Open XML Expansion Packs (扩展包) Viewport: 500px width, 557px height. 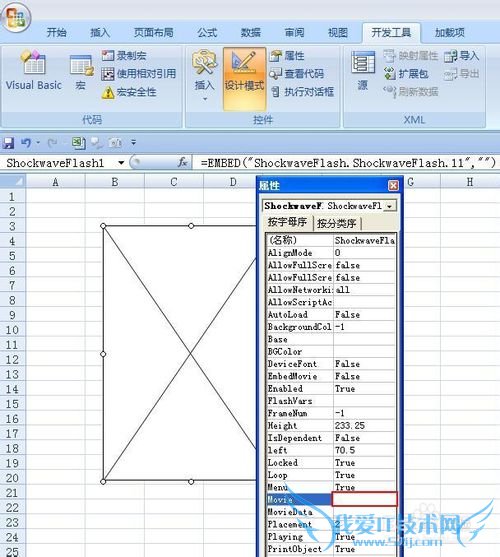[x=406, y=74]
